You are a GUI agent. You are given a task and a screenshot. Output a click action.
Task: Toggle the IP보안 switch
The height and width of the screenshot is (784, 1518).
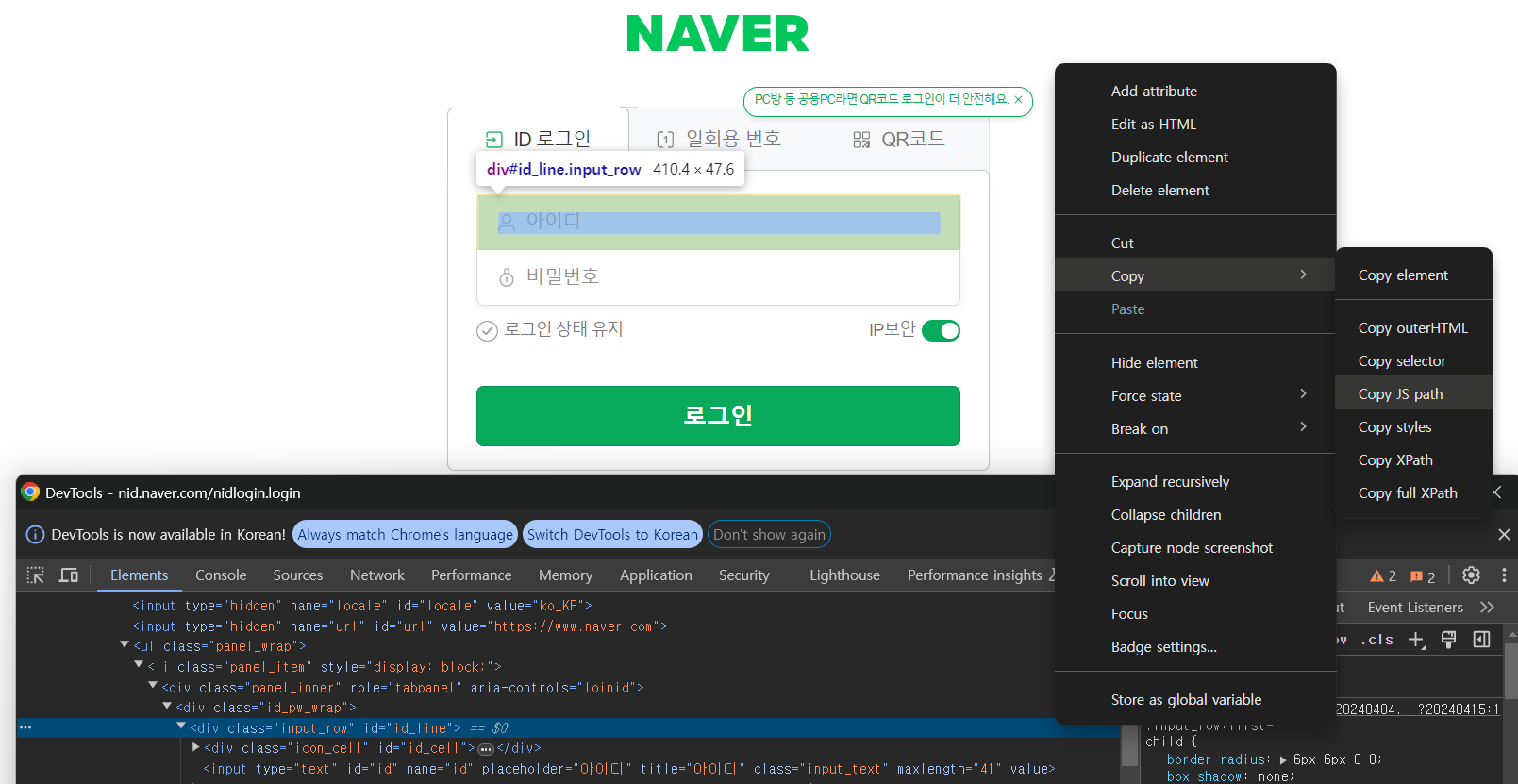pyautogui.click(x=941, y=330)
